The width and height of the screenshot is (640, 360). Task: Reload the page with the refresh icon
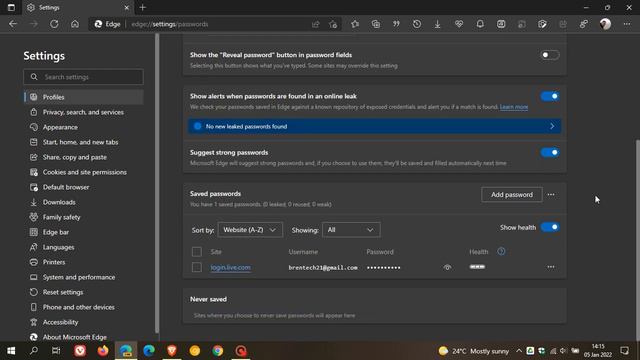click(x=54, y=24)
